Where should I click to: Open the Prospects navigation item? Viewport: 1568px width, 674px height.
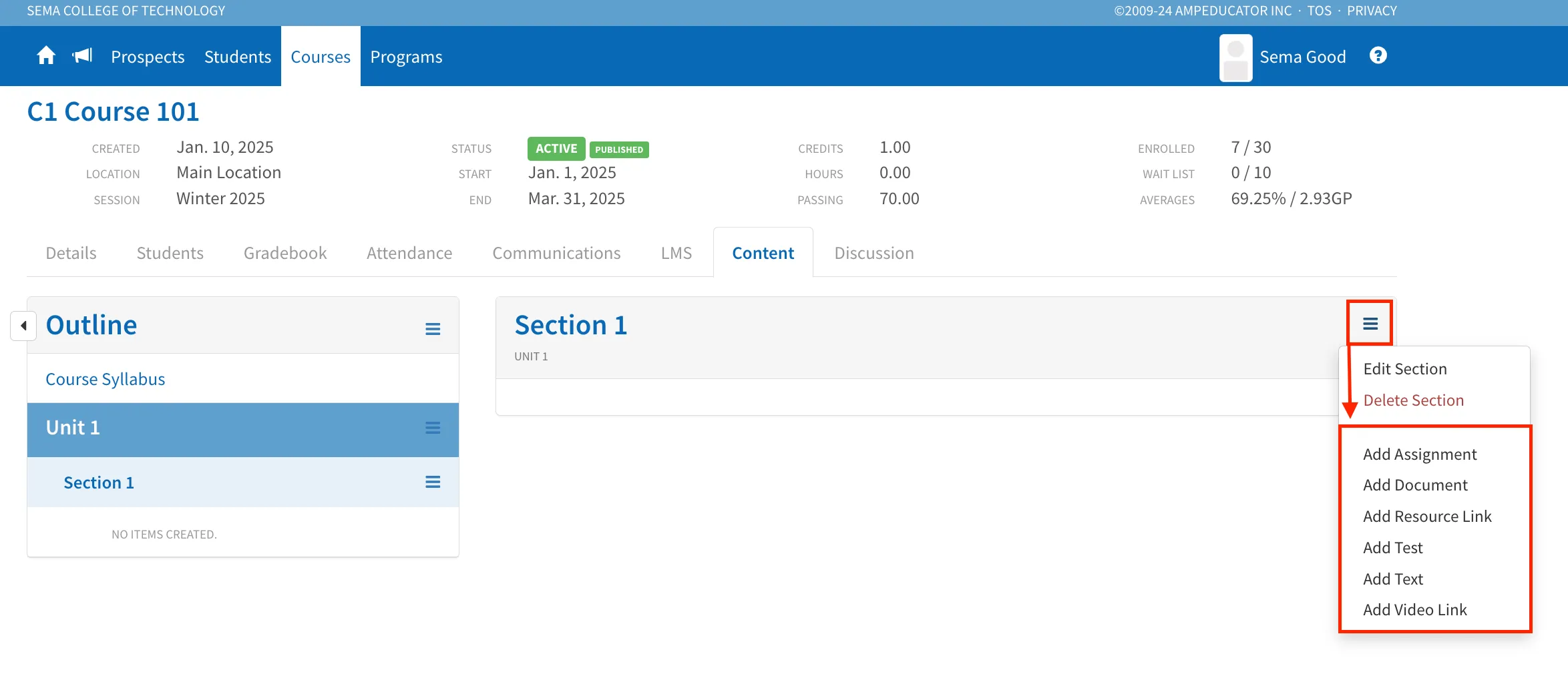coord(148,57)
